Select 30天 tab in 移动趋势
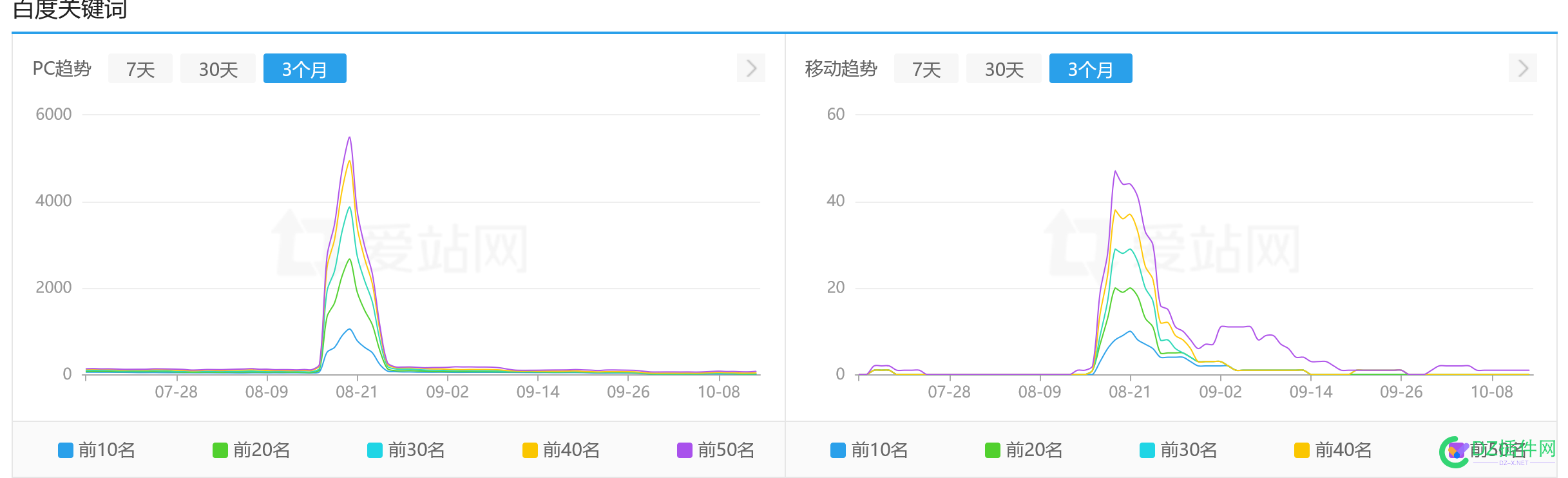 click(1004, 69)
